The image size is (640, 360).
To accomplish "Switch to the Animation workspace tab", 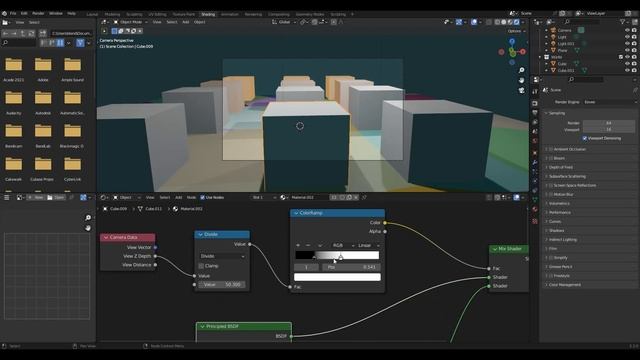I will click(x=230, y=14).
